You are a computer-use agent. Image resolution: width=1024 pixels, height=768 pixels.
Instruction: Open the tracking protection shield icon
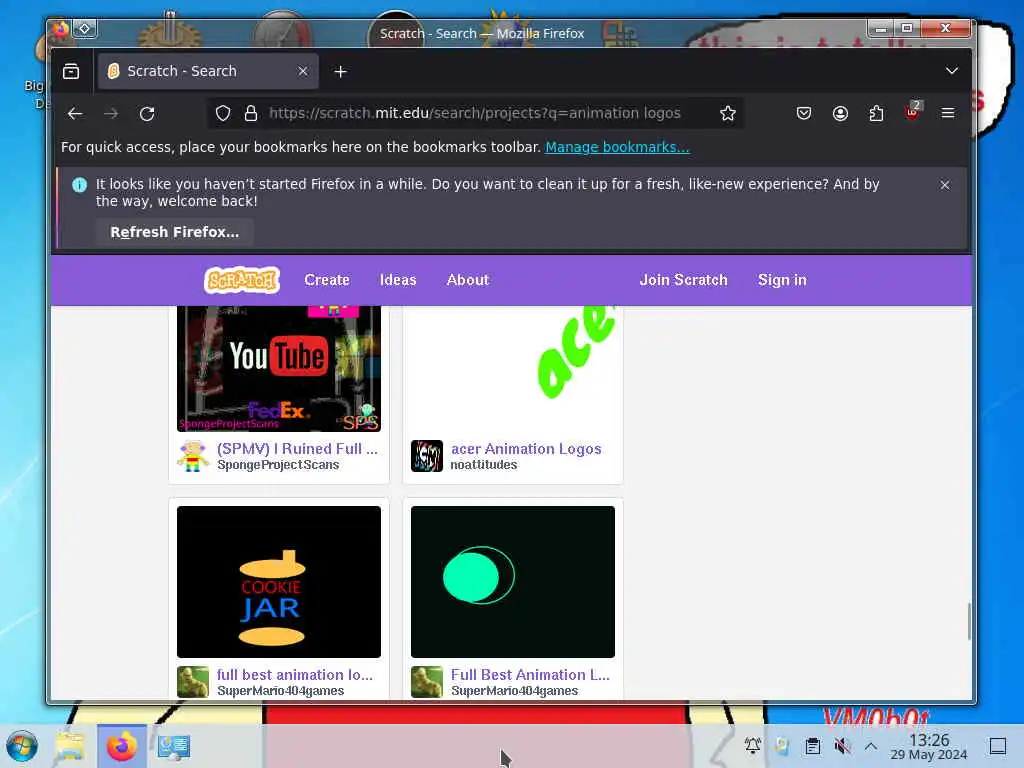[223, 114]
